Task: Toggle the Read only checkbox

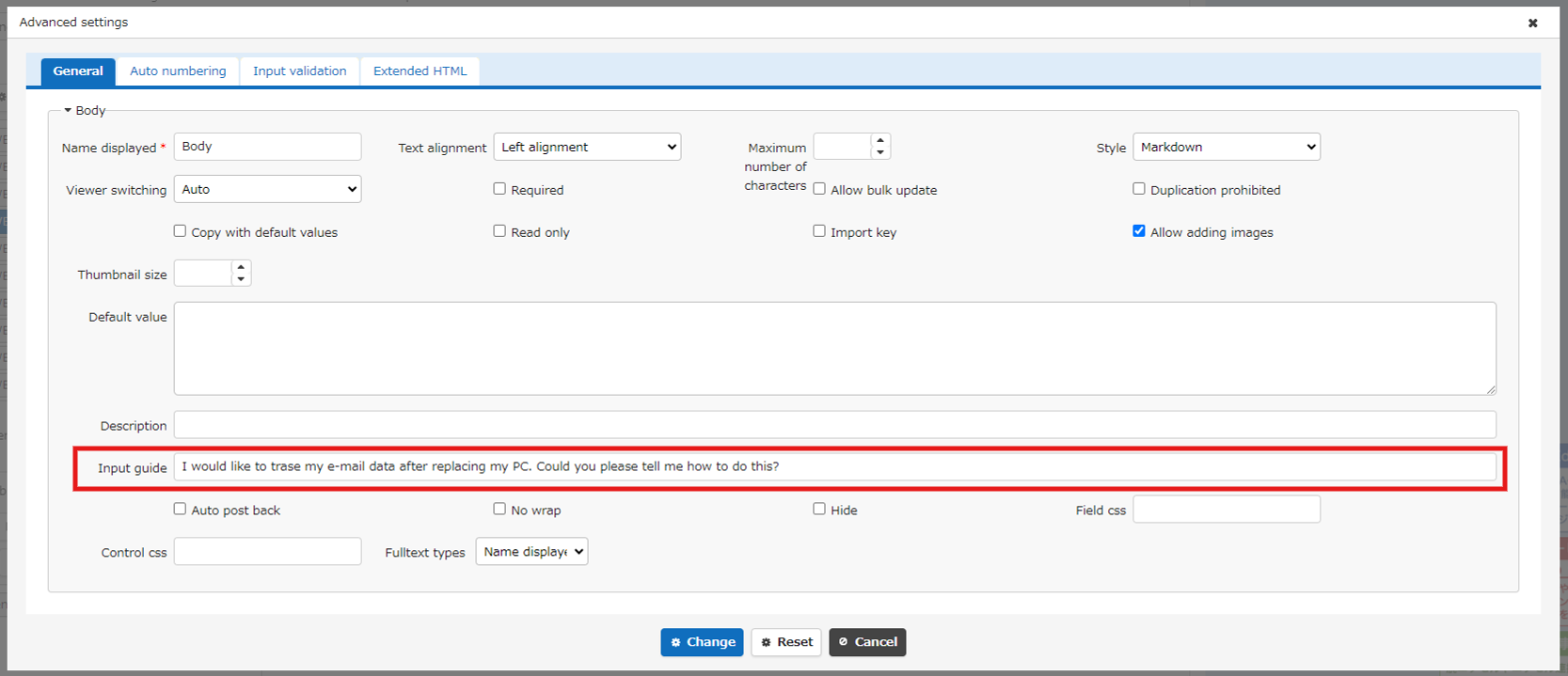Action: [x=499, y=231]
